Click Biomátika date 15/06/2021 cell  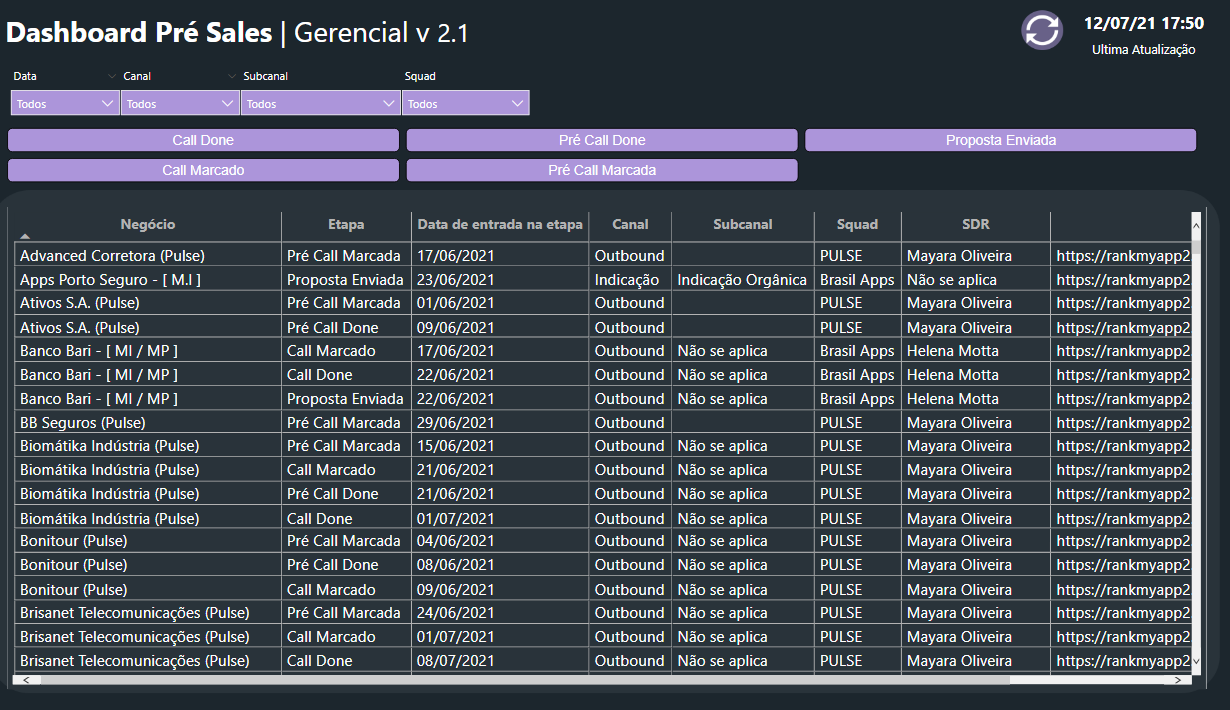click(x=455, y=446)
